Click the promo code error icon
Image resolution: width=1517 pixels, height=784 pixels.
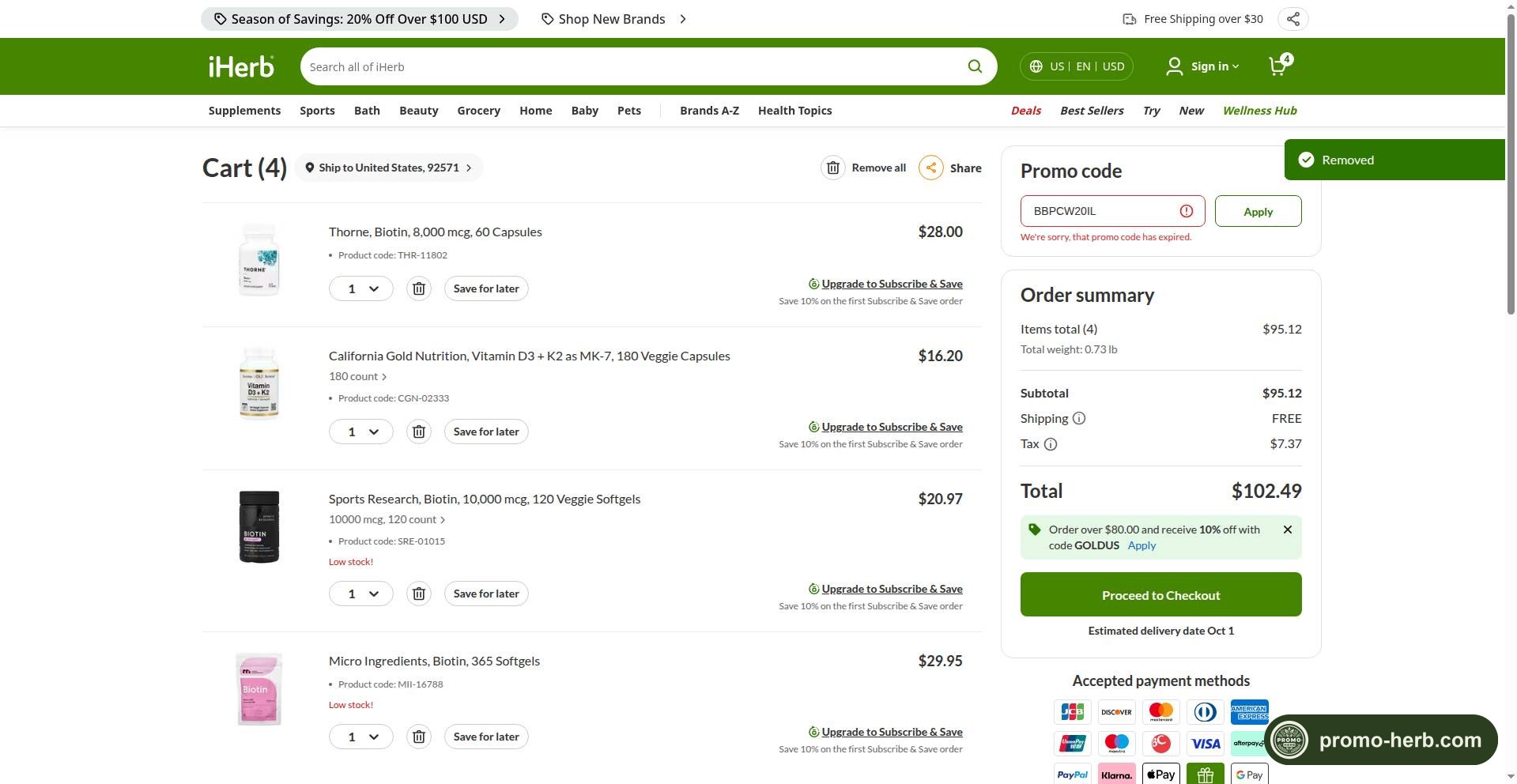pos(1187,211)
